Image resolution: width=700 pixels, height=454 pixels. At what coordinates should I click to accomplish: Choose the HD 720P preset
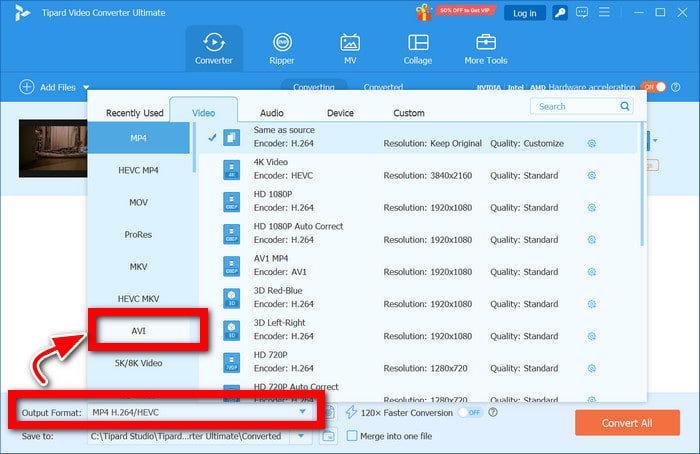click(417, 362)
